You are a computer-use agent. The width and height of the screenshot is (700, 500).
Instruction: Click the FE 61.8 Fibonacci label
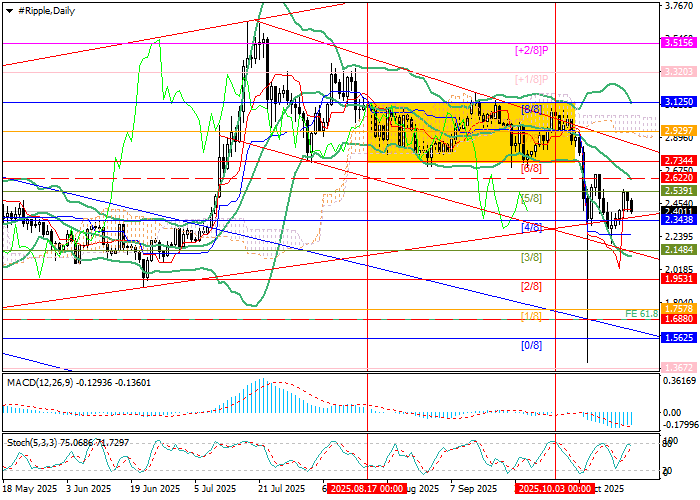[642, 314]
